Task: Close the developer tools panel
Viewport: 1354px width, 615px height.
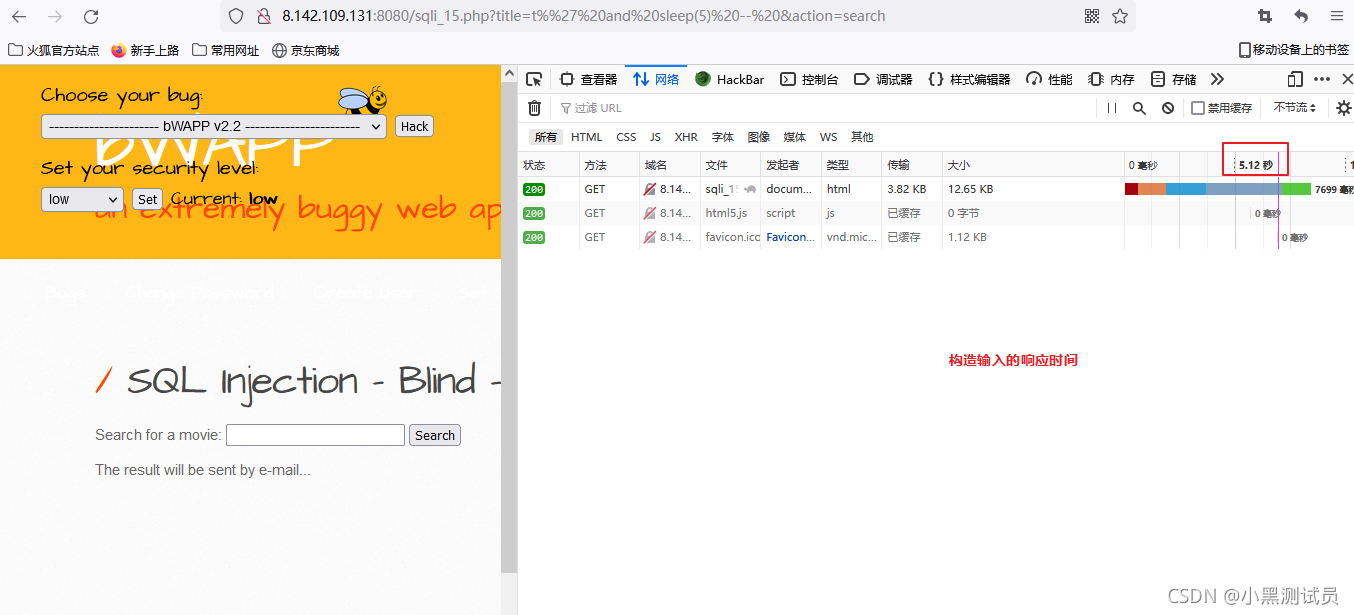Action: (1347, 79)
